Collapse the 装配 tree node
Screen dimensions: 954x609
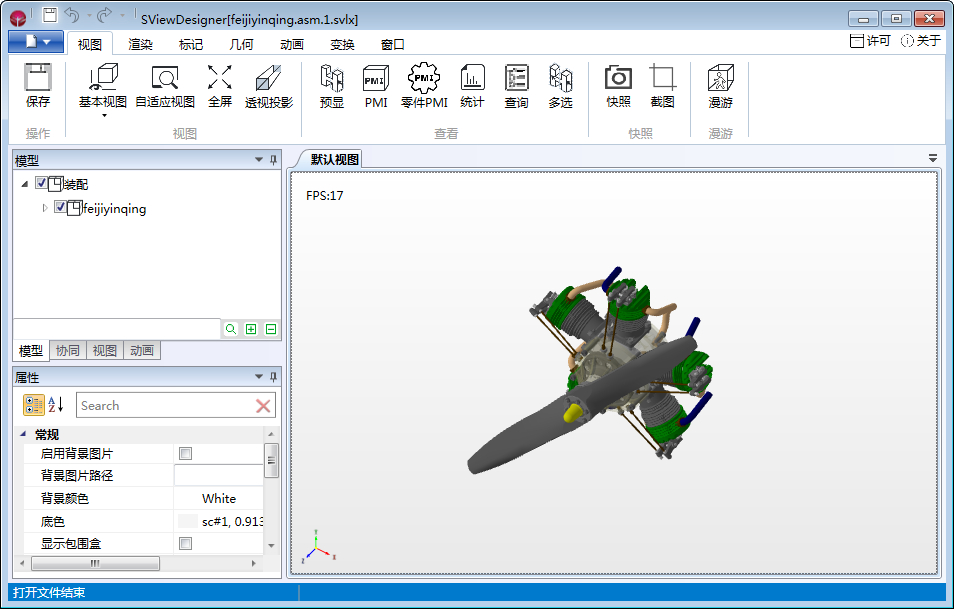pyautogui.click(x=24, y=183)
